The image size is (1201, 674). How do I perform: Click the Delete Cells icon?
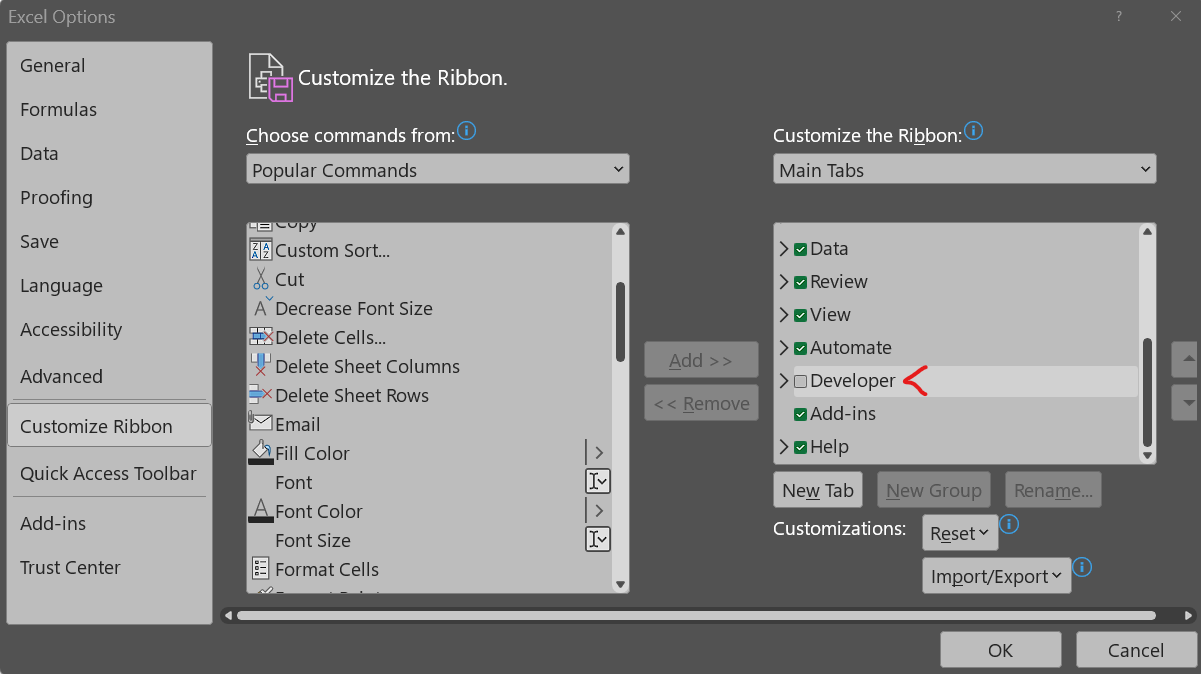point(260,337)
